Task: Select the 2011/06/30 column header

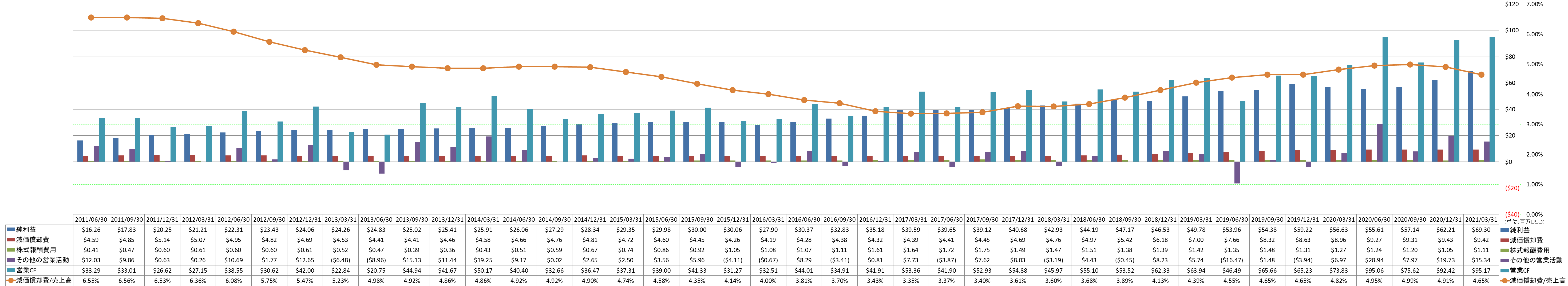Action: (91, 220)
